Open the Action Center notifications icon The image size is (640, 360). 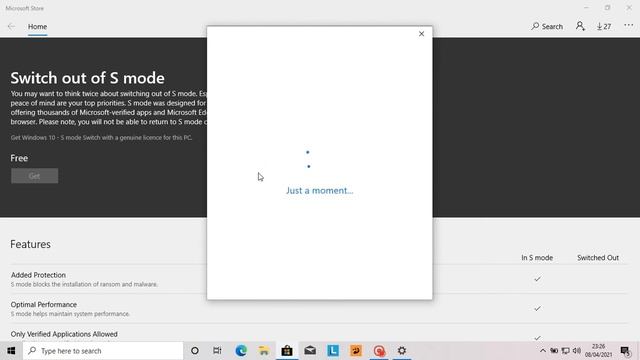coord(625,351)
